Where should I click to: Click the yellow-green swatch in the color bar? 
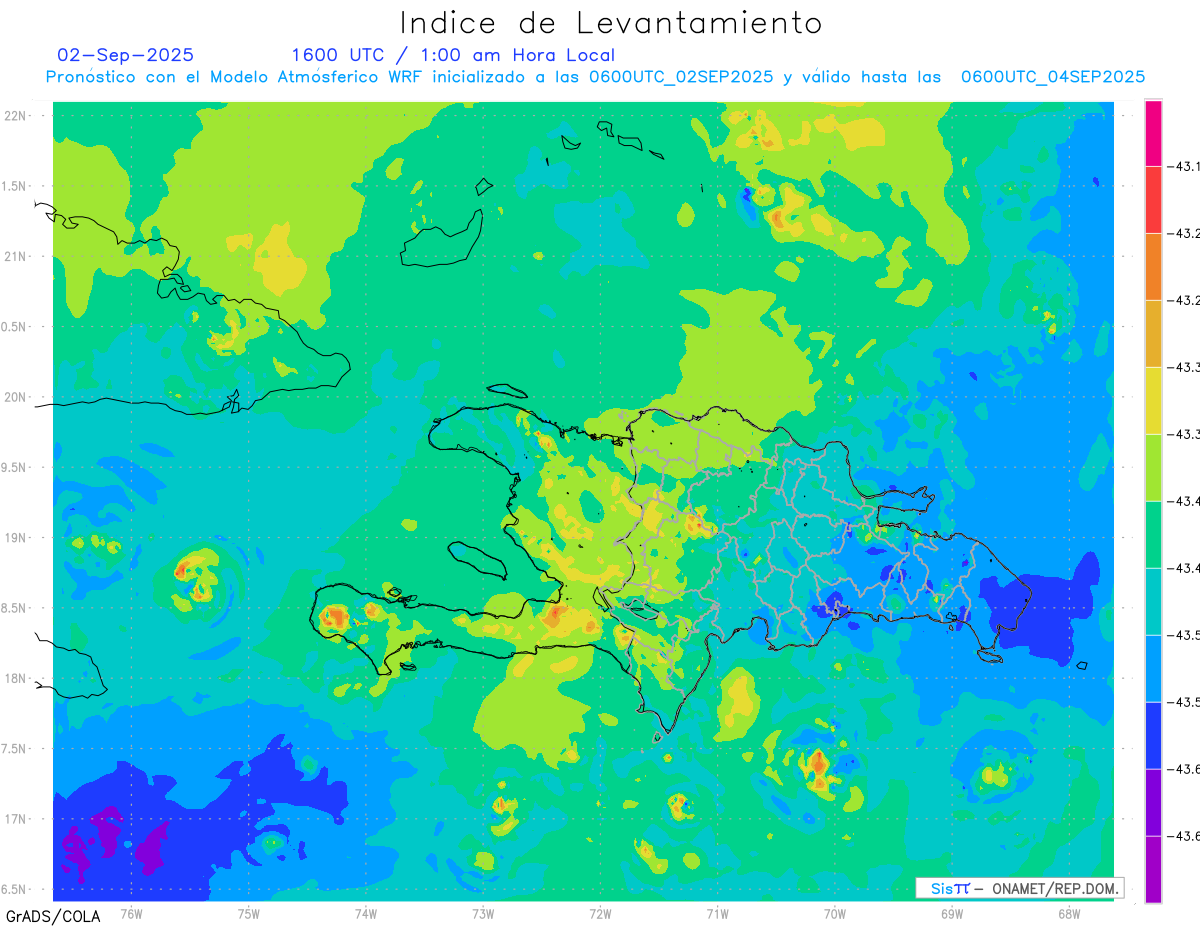tap(1153, 467)
